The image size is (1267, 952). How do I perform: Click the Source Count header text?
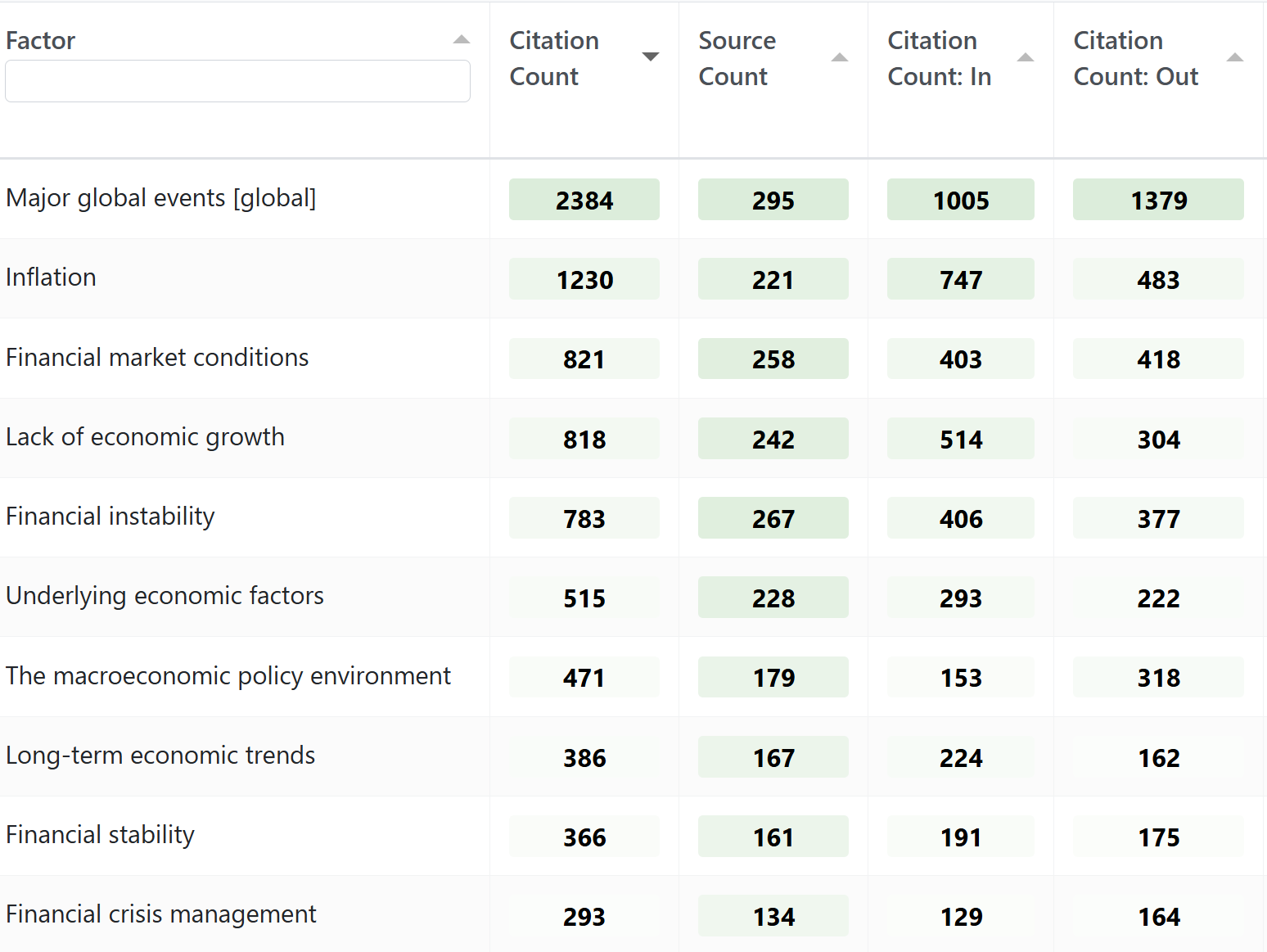(737, 58)
